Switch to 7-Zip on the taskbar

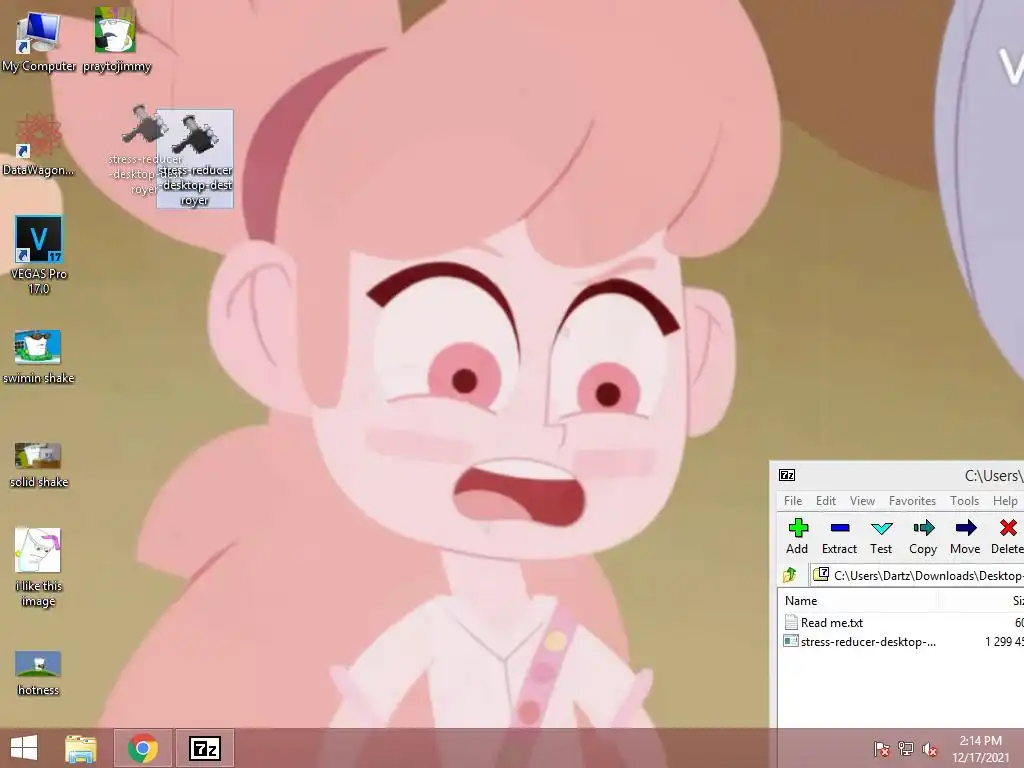click(204, 748)
